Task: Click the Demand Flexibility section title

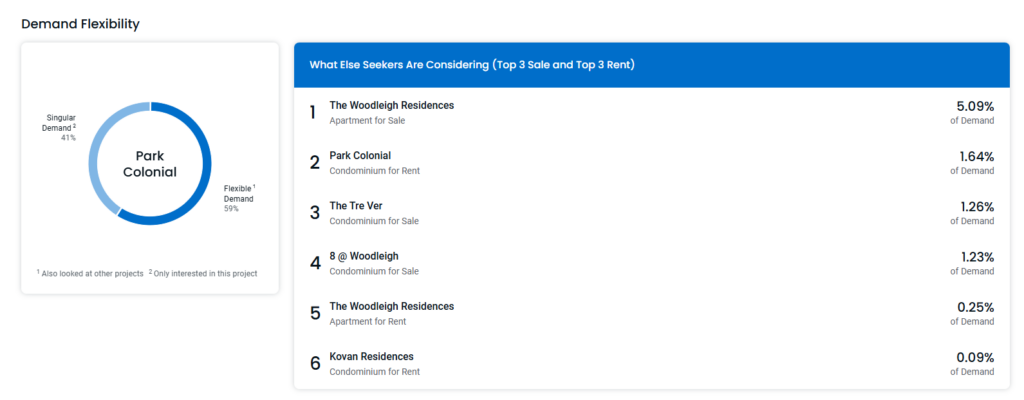Action: (80, 24)
